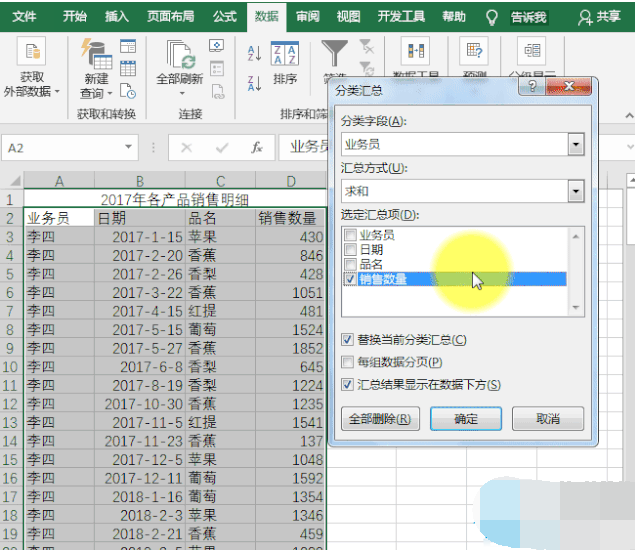The image size is (635, 550).
Task: Click the 全部删除 button
Action: coord(379,419)
